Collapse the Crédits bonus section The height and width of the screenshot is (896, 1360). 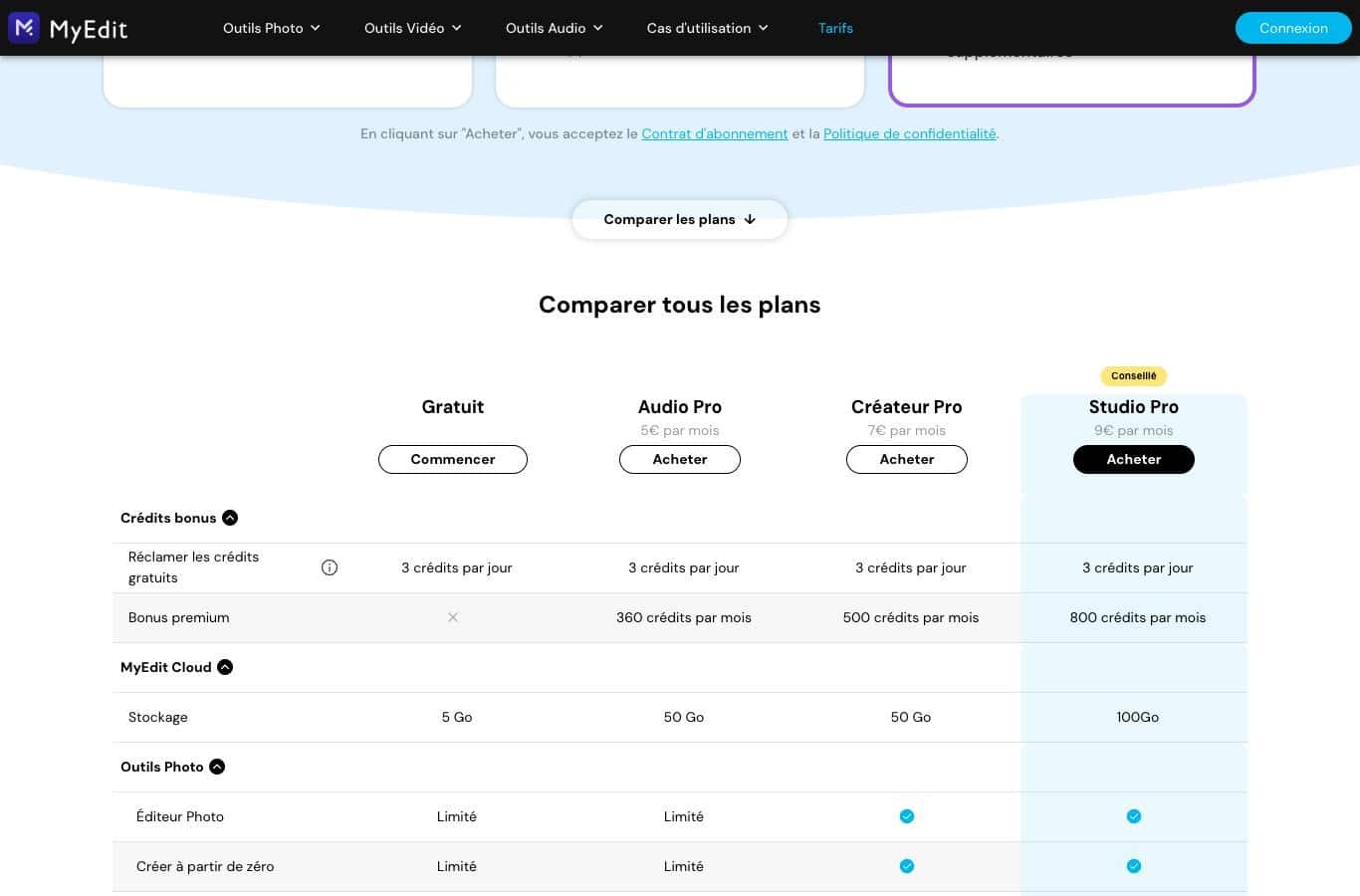(230, 518)
